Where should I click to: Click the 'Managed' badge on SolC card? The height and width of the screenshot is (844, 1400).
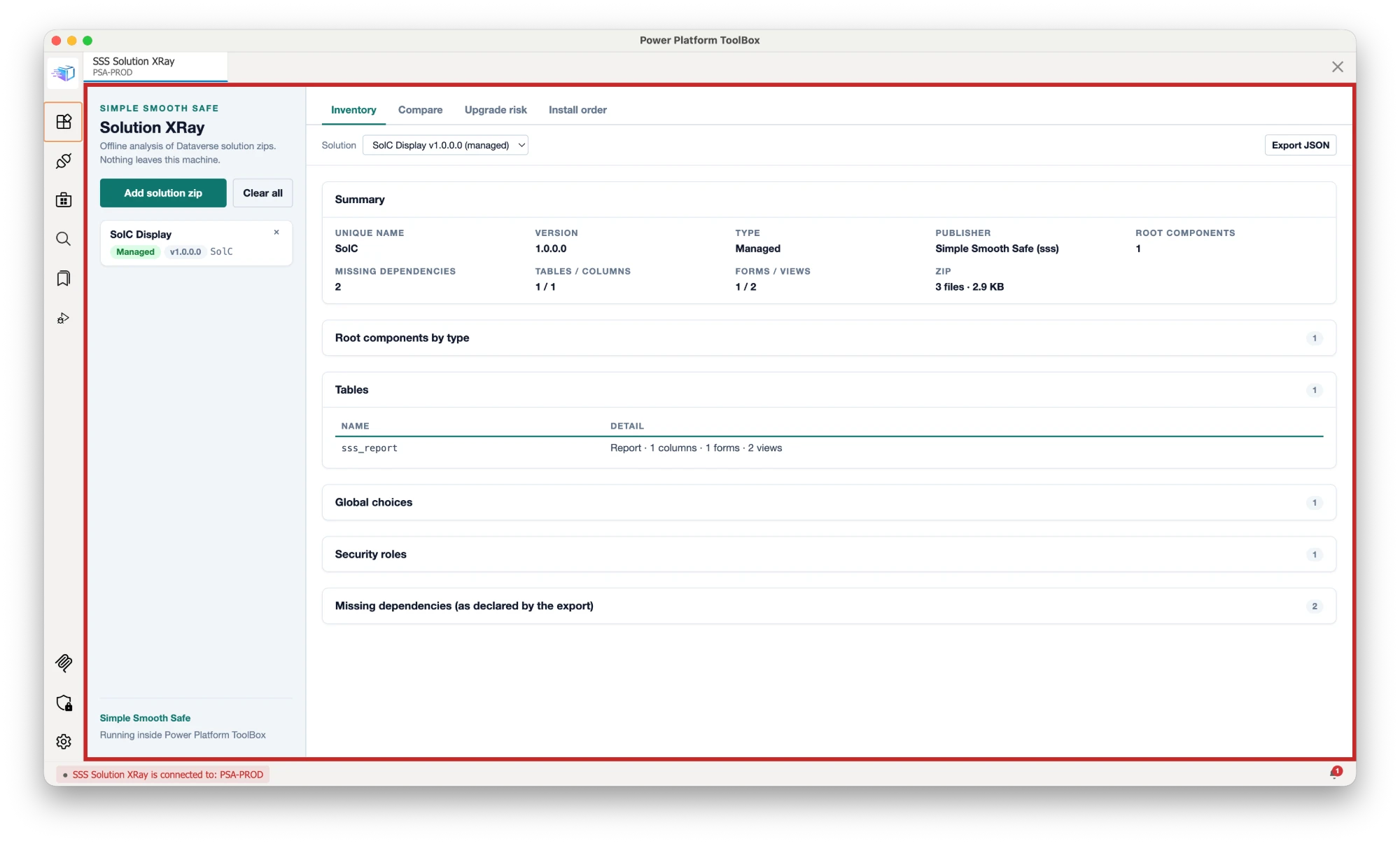click(x=135, y=252)
